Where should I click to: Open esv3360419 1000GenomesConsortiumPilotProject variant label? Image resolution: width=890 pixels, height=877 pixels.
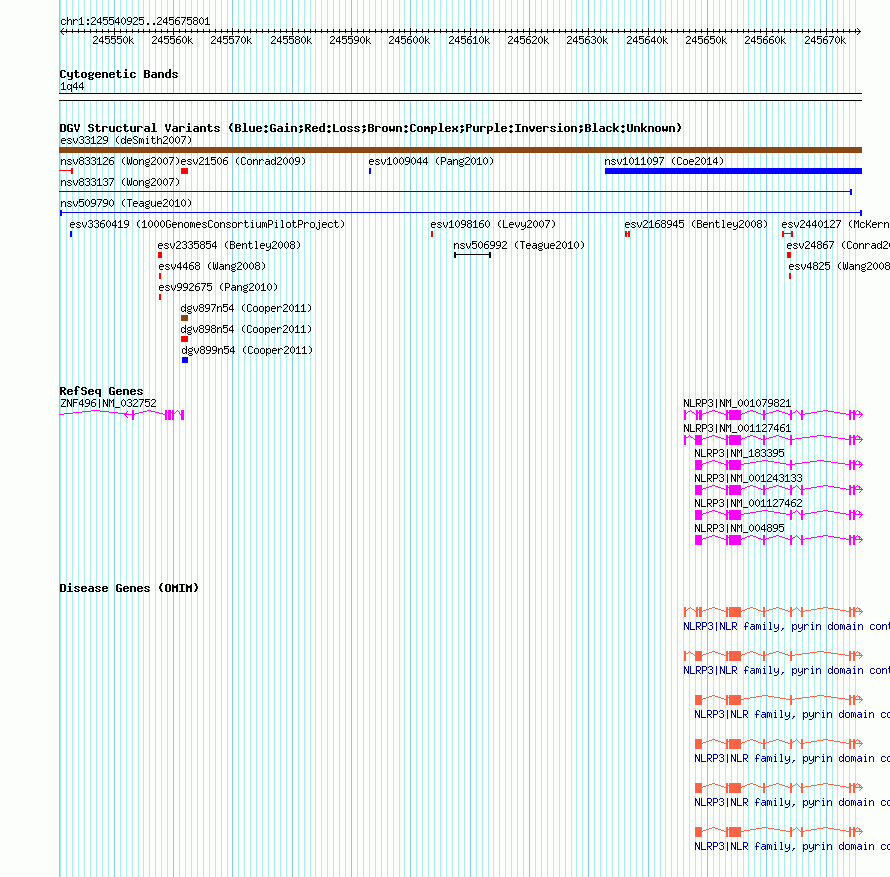coord(207,224)
